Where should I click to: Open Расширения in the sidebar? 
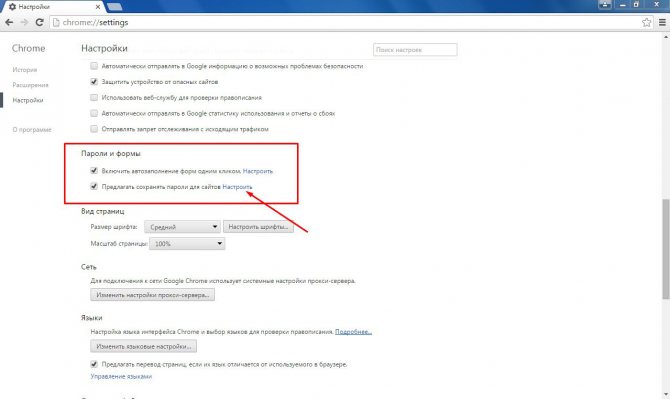coord(30,85)
